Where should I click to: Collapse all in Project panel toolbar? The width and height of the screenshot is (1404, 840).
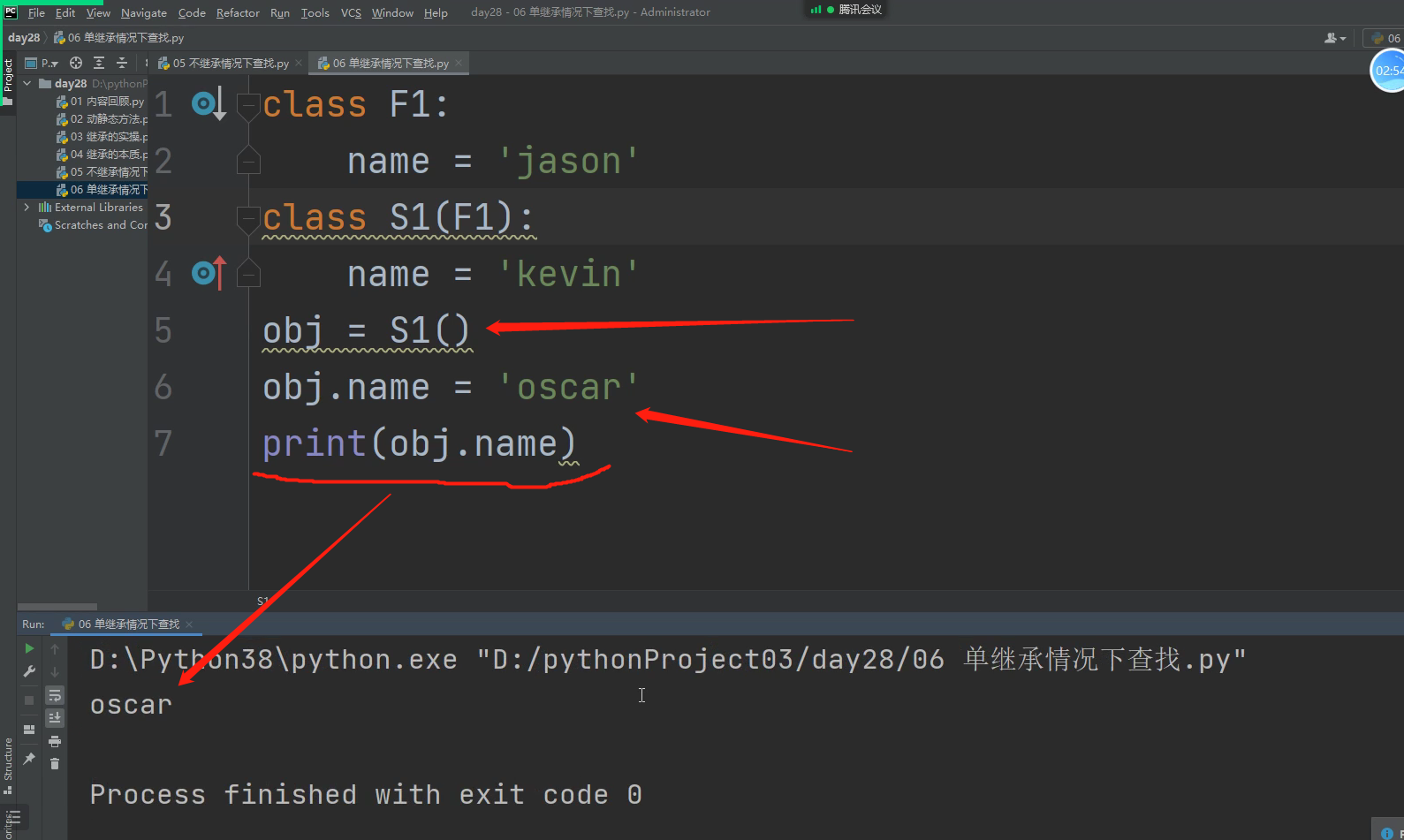[122, 63]
